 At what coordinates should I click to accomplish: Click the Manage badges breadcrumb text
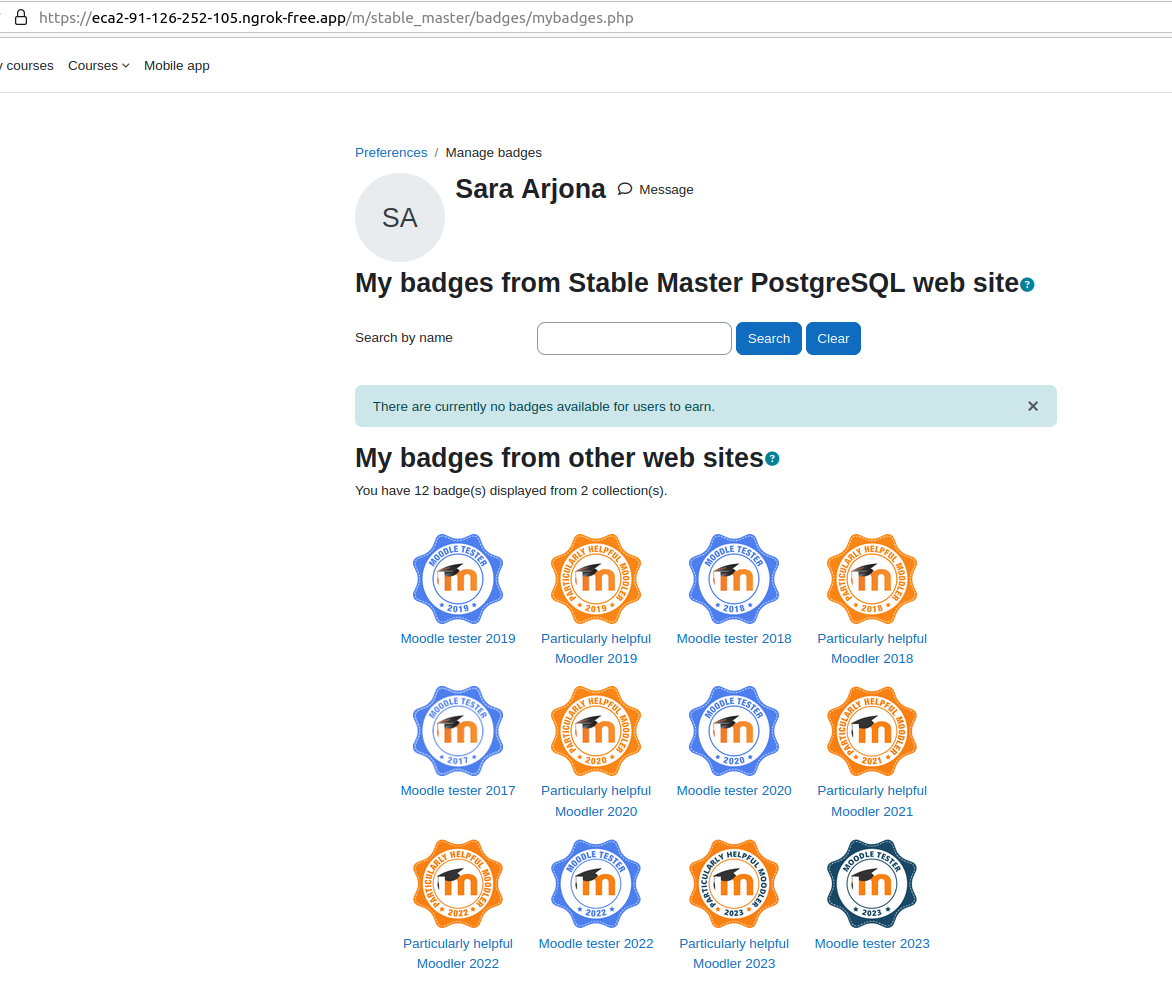493,152
